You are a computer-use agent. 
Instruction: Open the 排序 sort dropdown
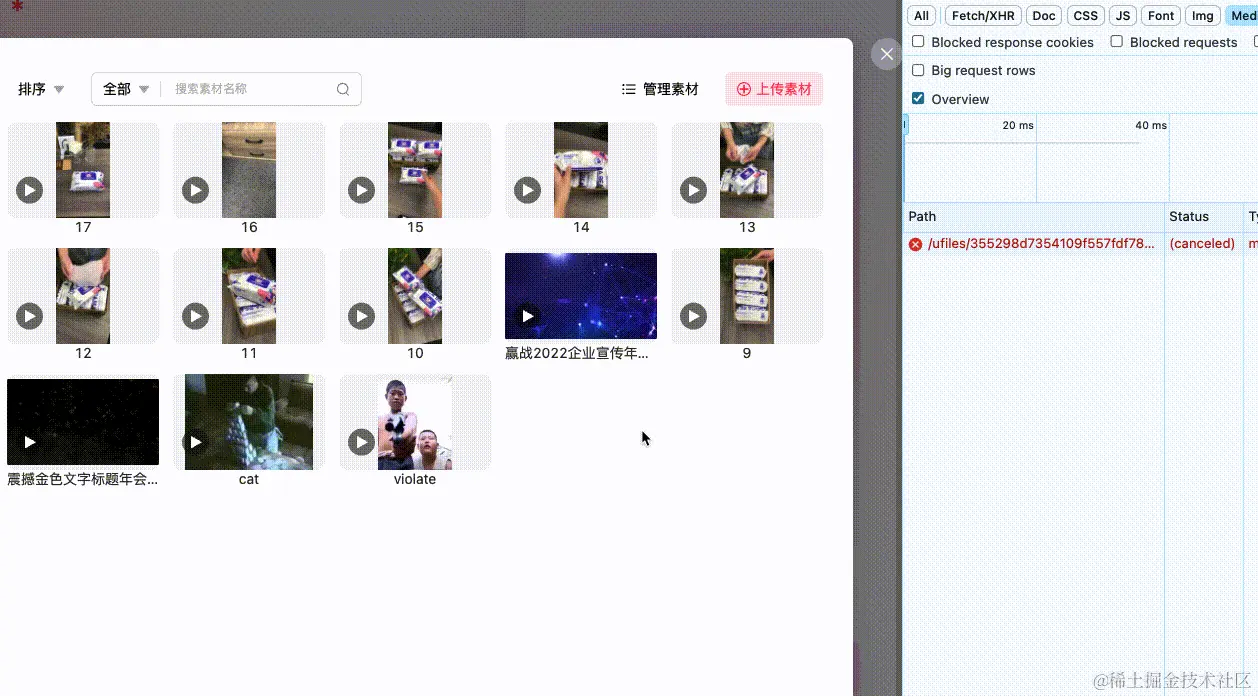point(41,89)
